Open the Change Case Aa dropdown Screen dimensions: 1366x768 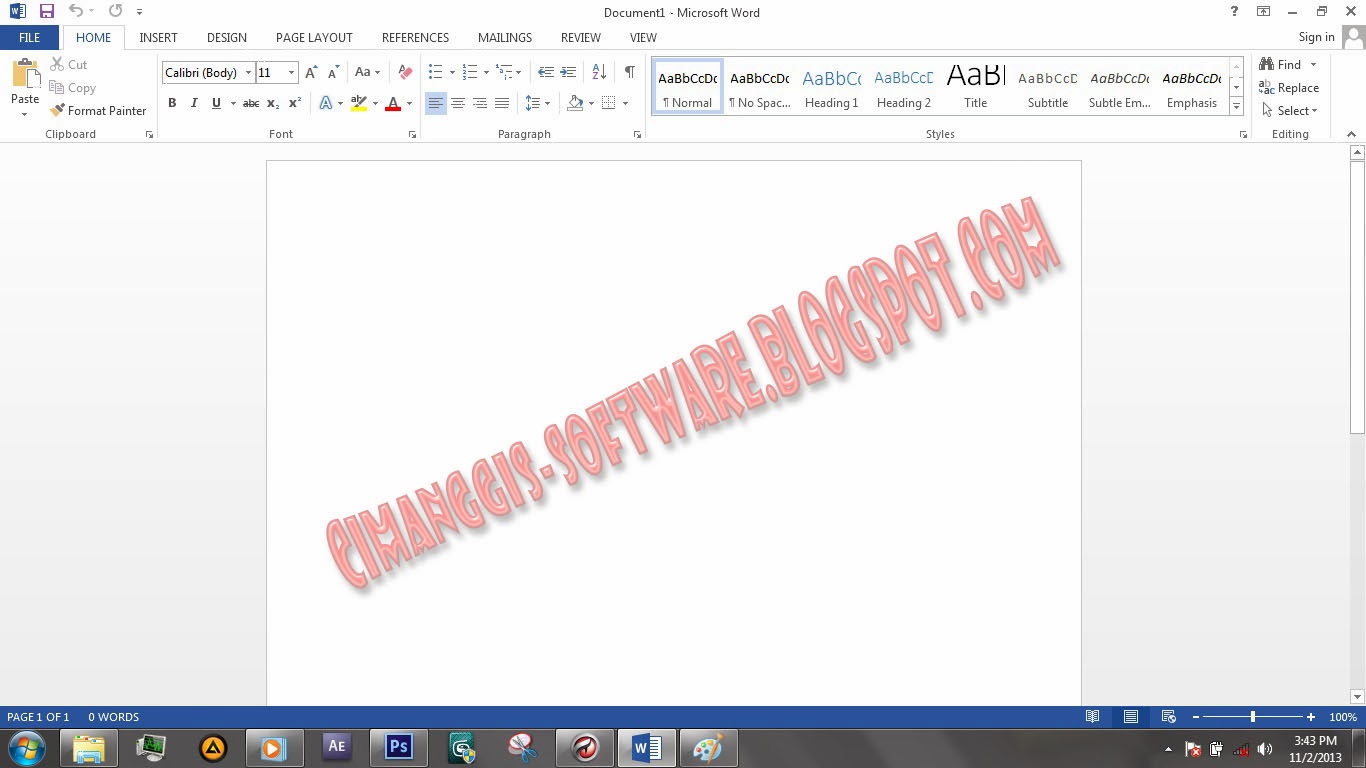tap(367, 72)
